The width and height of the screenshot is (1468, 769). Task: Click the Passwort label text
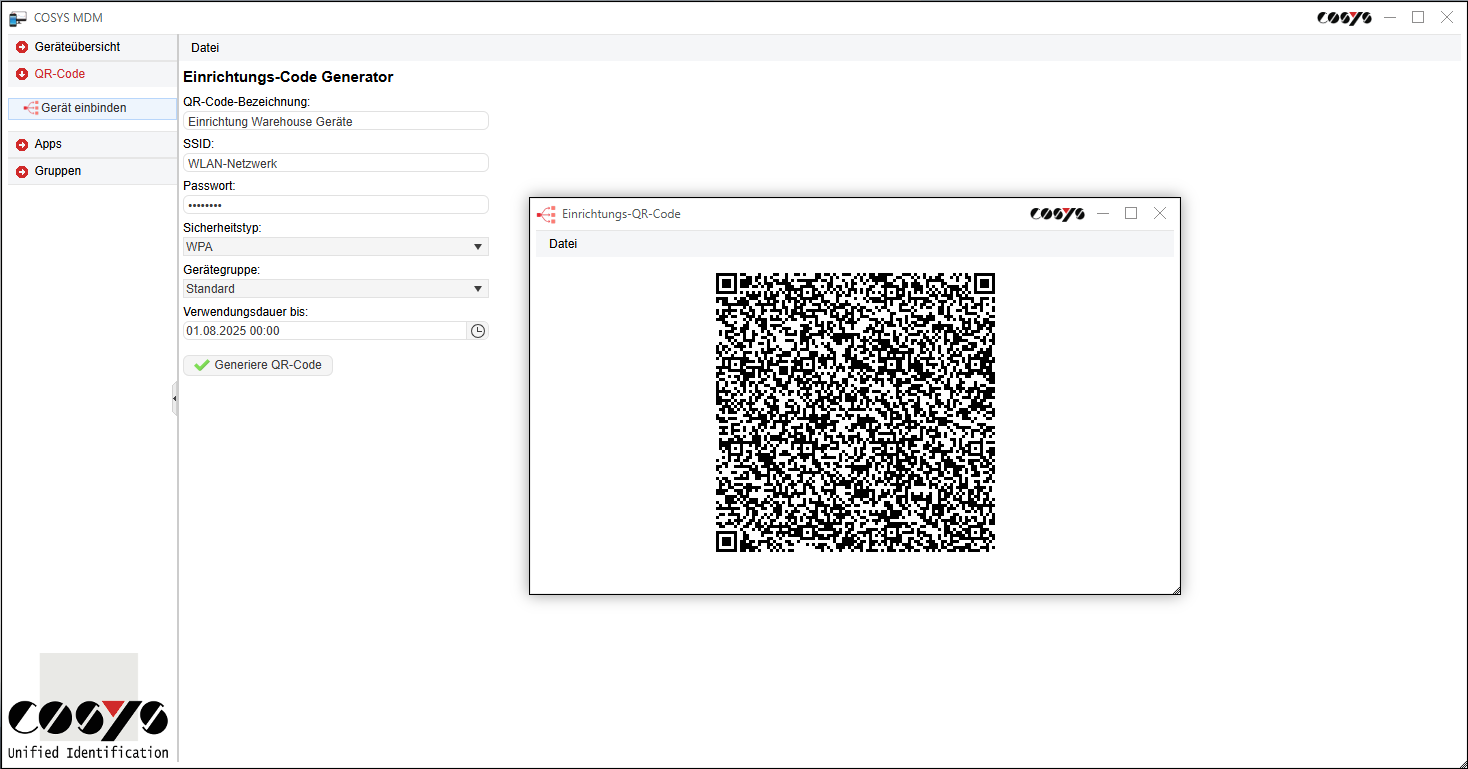(209, 186)
